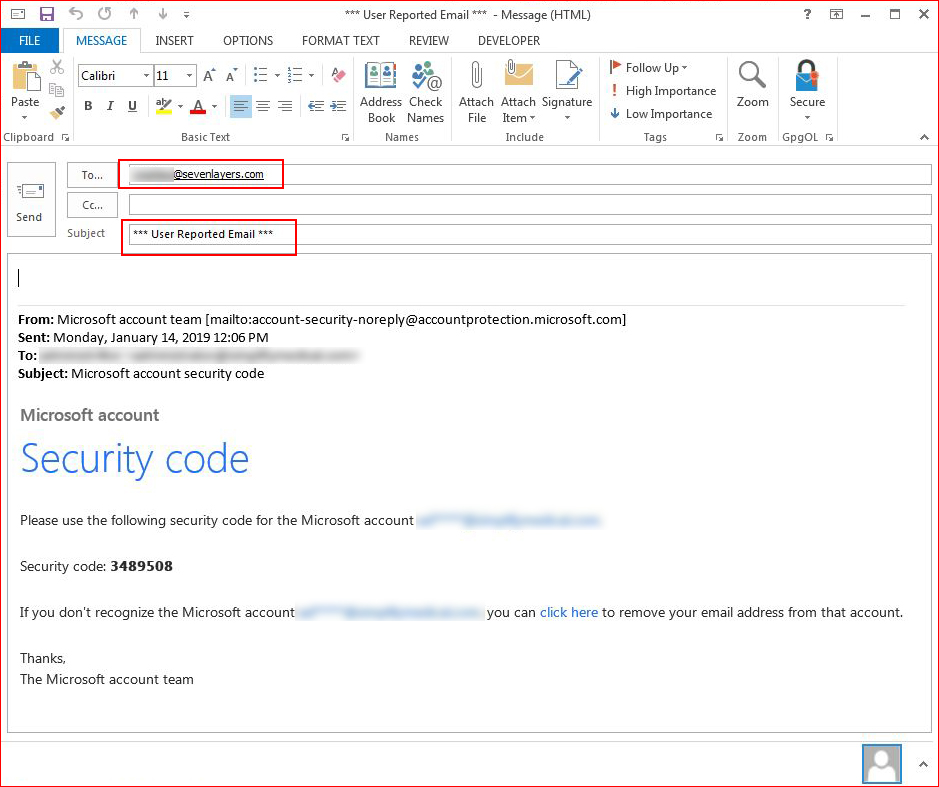Open the Follow Up flag menu
939x787 pixels.
tap(648, 68)
